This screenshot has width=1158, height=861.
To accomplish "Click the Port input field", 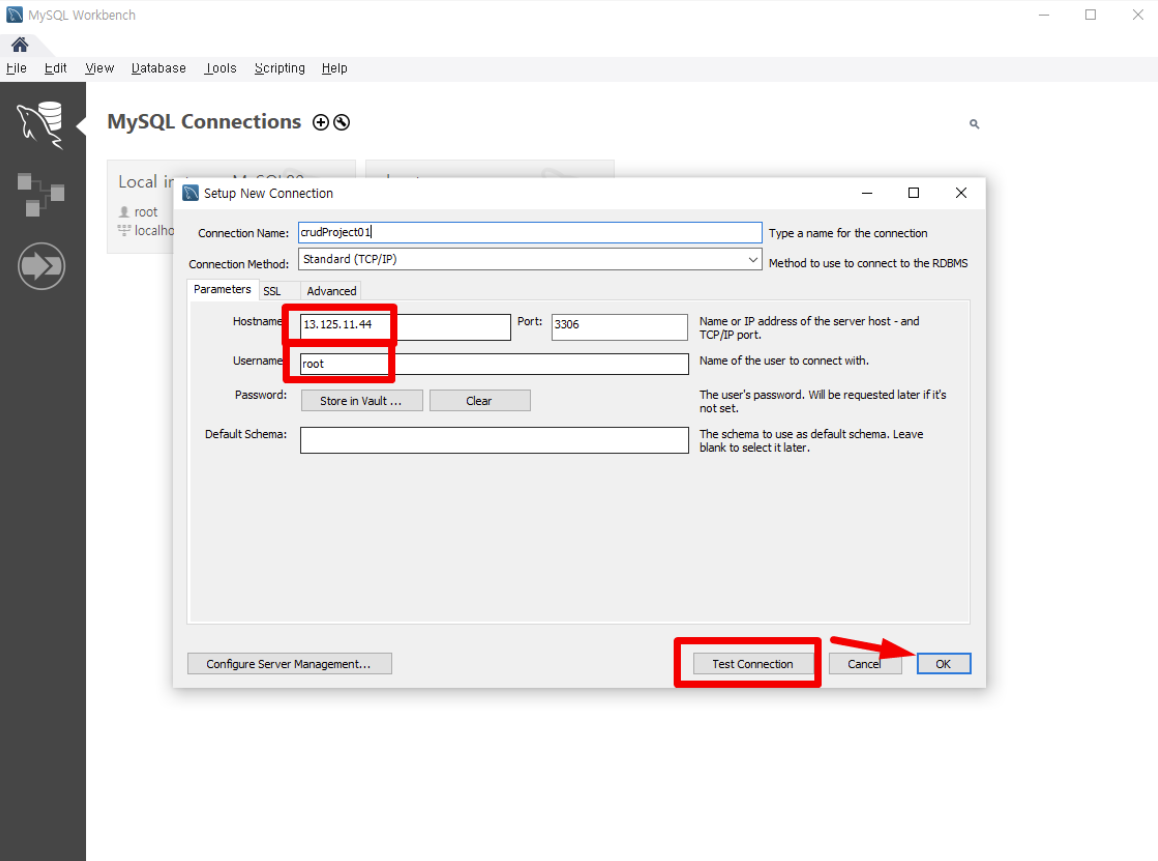I will 619,325.
